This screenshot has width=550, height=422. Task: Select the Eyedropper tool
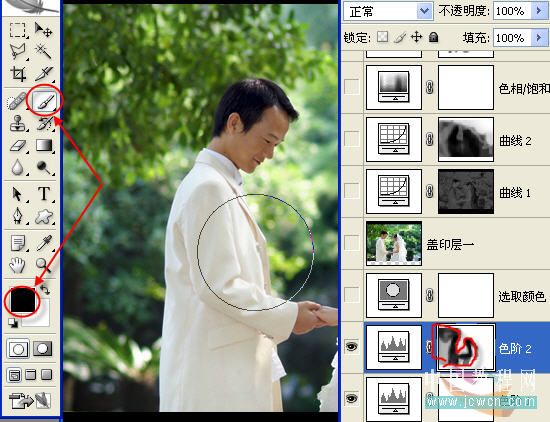coord(44,242)
